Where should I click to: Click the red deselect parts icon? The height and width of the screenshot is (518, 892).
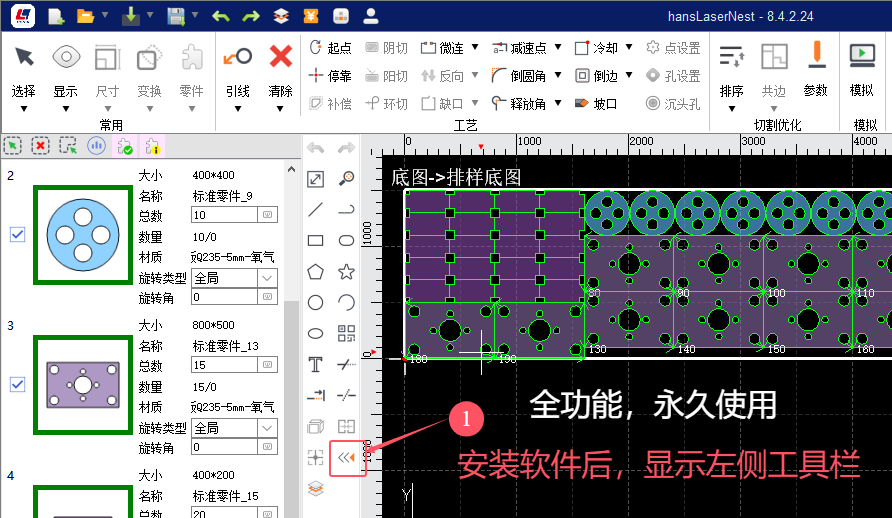click(x=40, y=146)
